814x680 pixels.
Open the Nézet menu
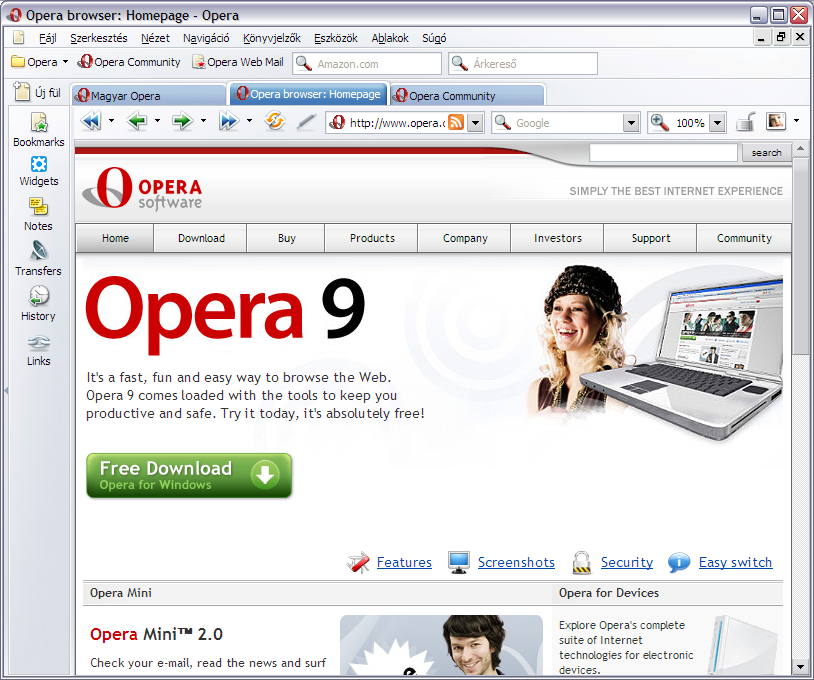point(155,38)
